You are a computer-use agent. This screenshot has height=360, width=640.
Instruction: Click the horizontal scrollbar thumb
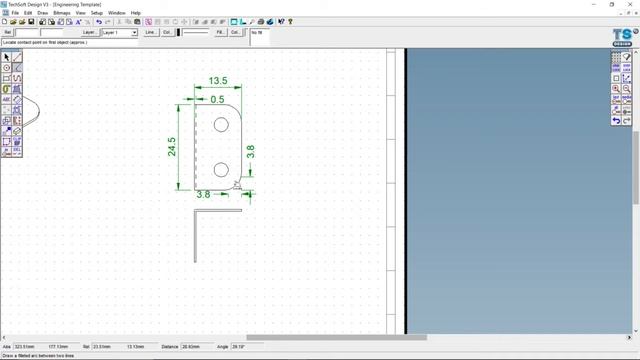[336, 338]
